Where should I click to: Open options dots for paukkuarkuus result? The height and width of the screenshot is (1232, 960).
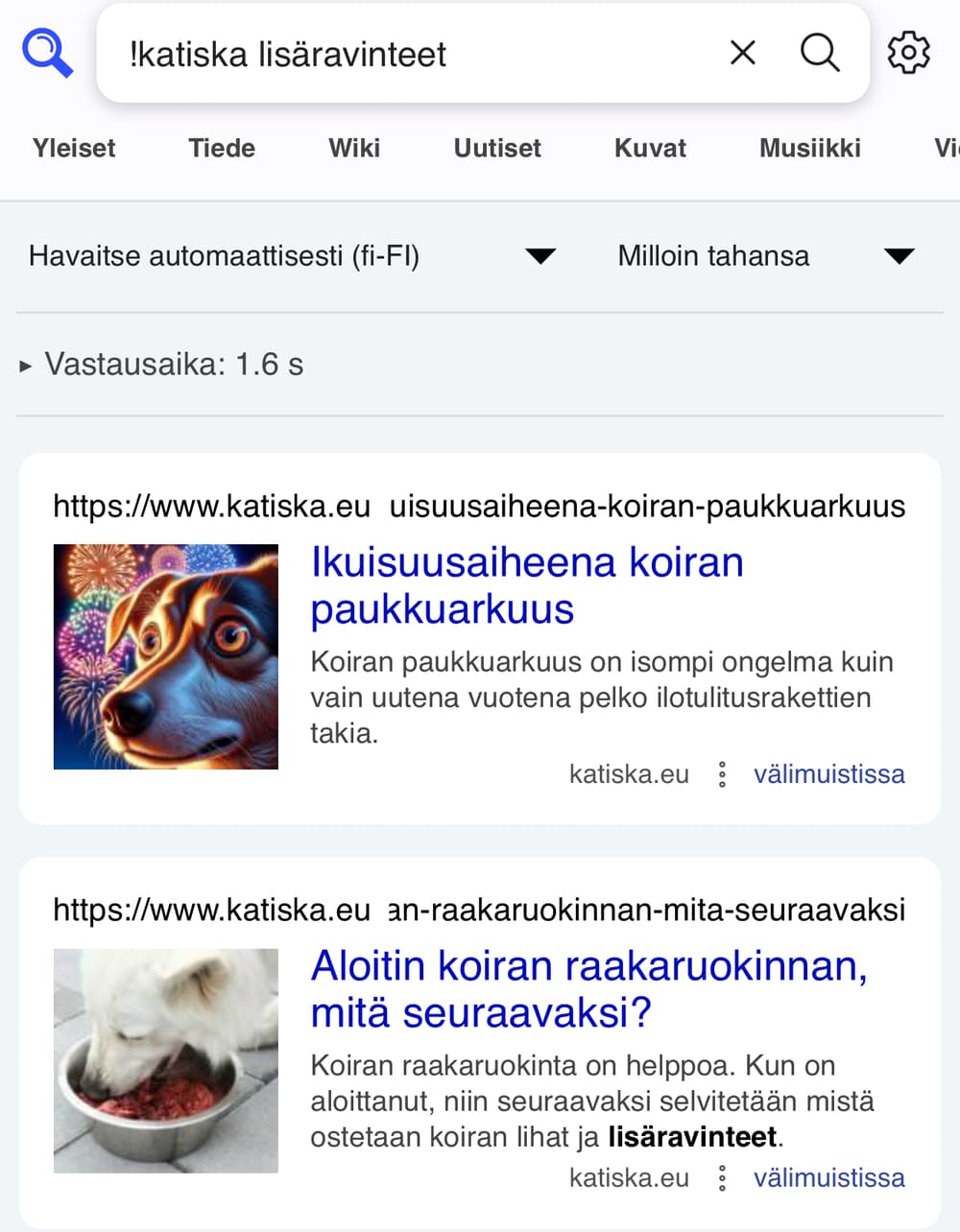pos(722,774)
